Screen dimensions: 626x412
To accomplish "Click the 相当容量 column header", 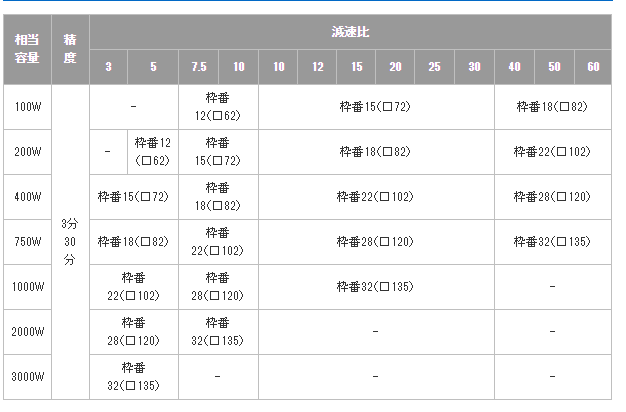I will tap(27, 49).
